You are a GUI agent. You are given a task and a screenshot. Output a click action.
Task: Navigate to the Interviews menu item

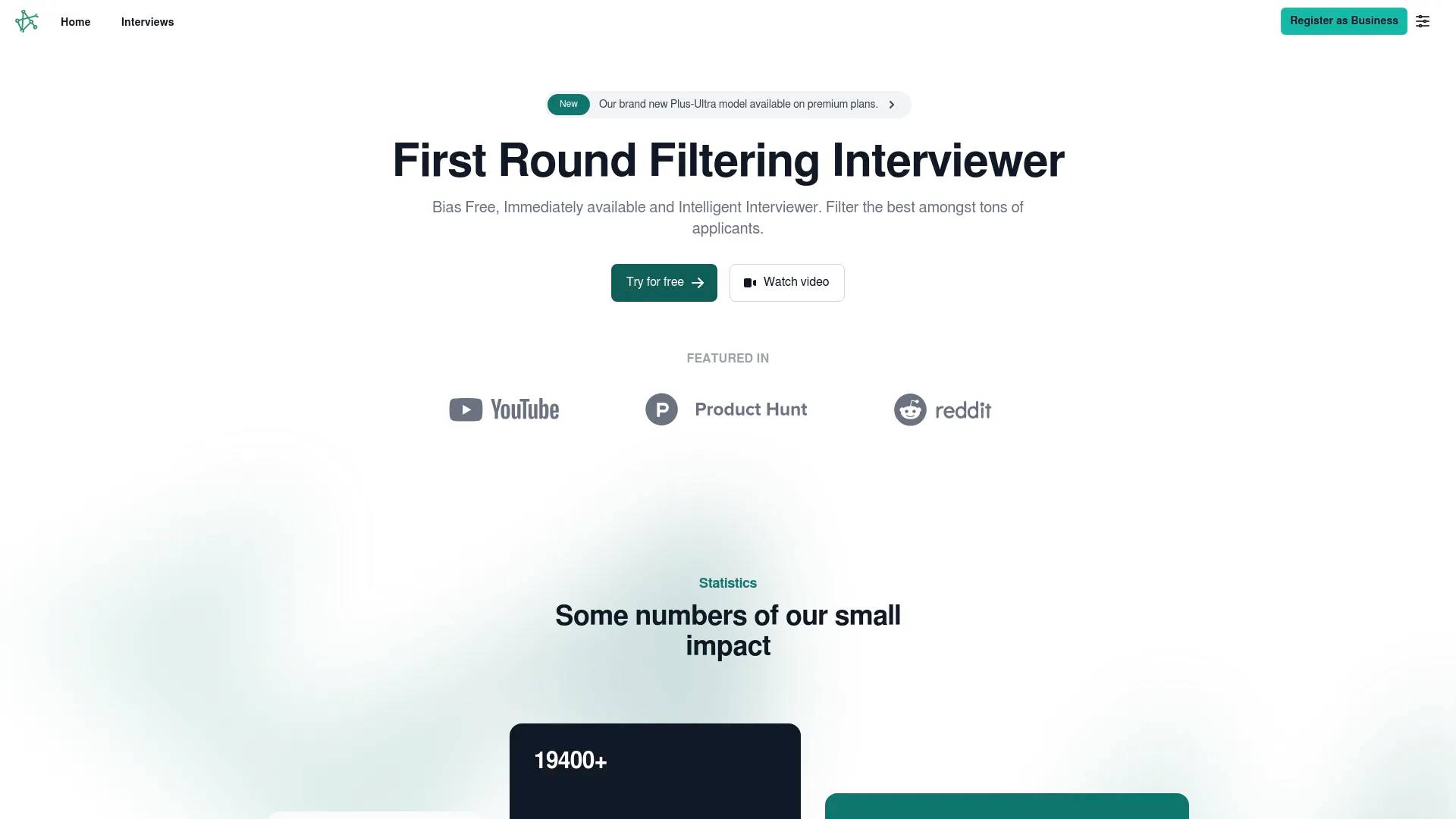tap(147, 22)
